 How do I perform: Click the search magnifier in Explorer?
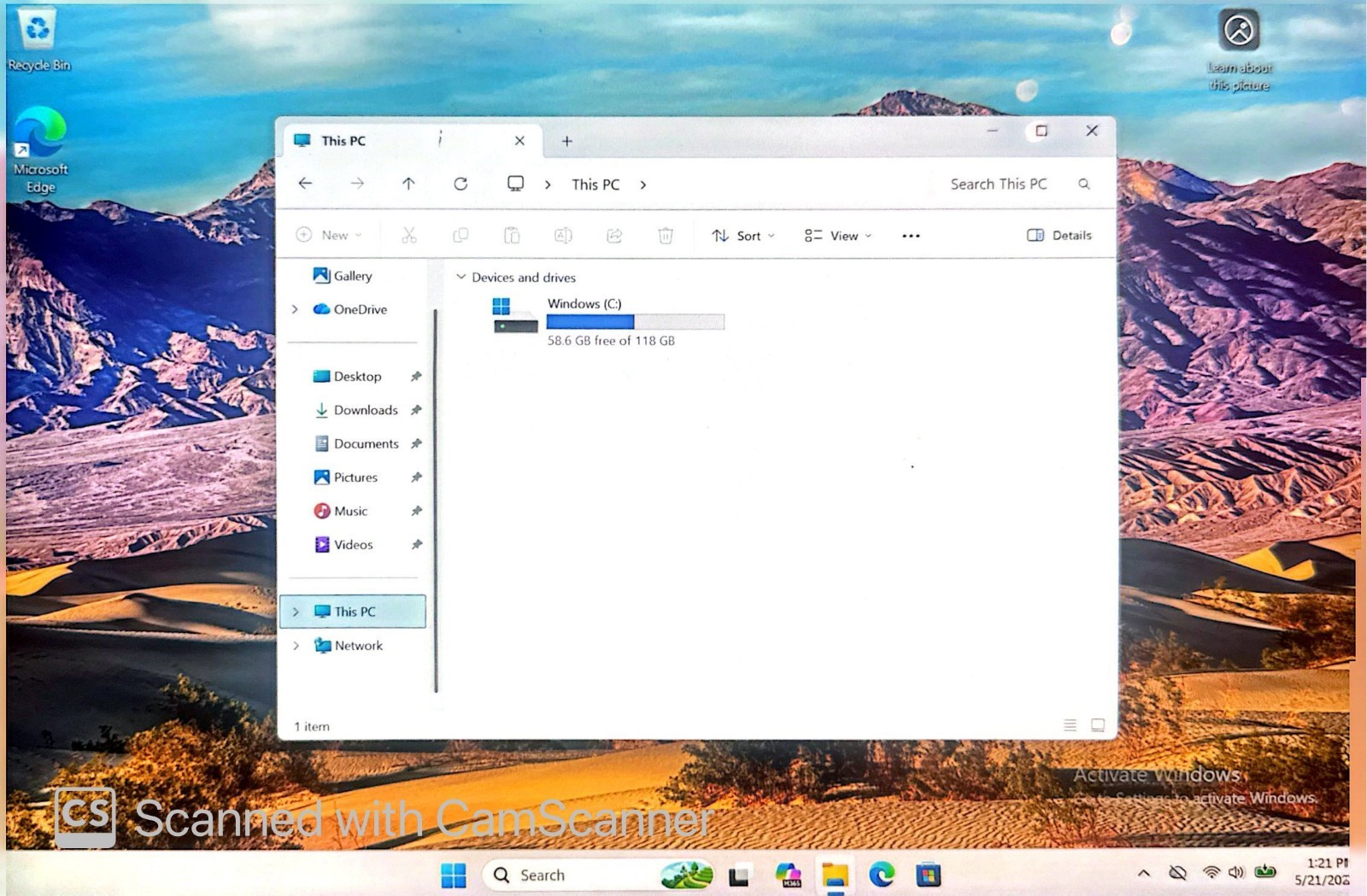click(1084, 184)
